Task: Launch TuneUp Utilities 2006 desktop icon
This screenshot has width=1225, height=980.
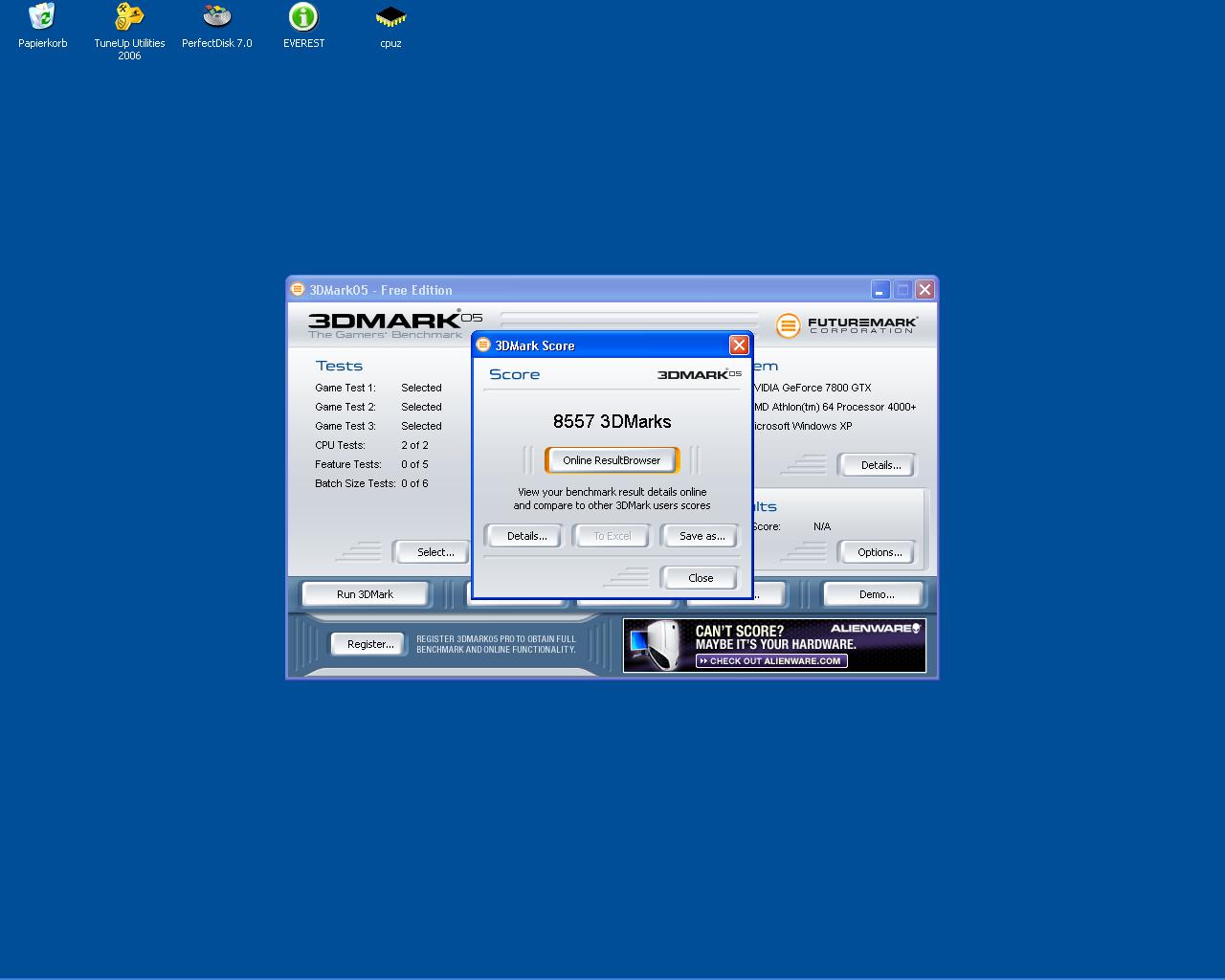Action: point(129,32)
